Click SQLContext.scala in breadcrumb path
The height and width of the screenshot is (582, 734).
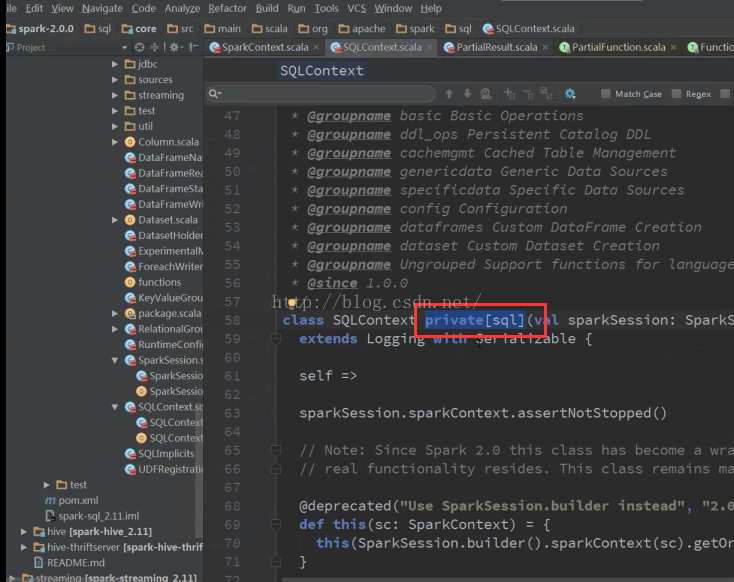(528, 29)
